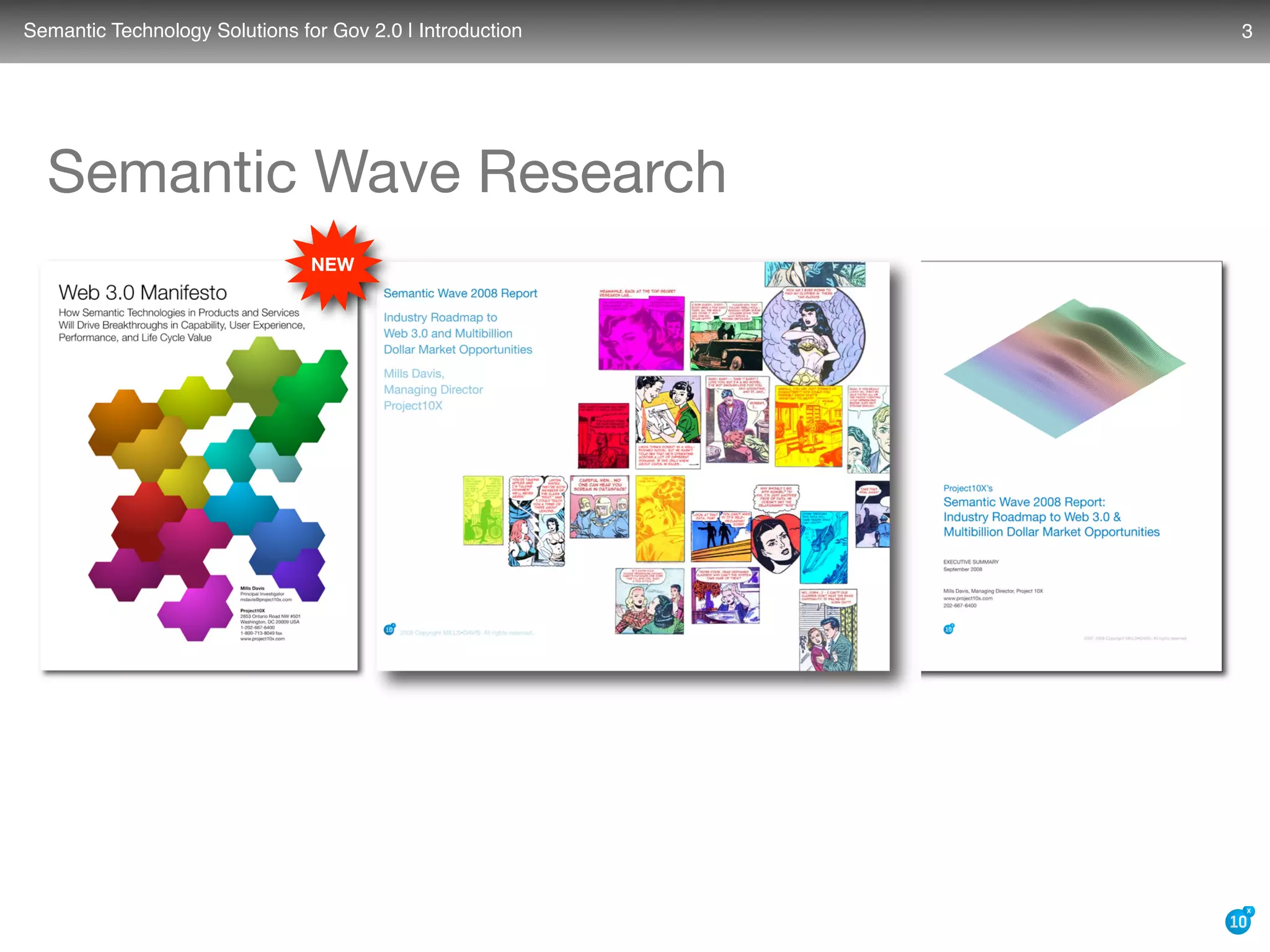Open the Web 3.0 Manifesto cover thumbnail
Viewport: 1270px width, 952px height.
pyautogui.click(x=199, y=465)
